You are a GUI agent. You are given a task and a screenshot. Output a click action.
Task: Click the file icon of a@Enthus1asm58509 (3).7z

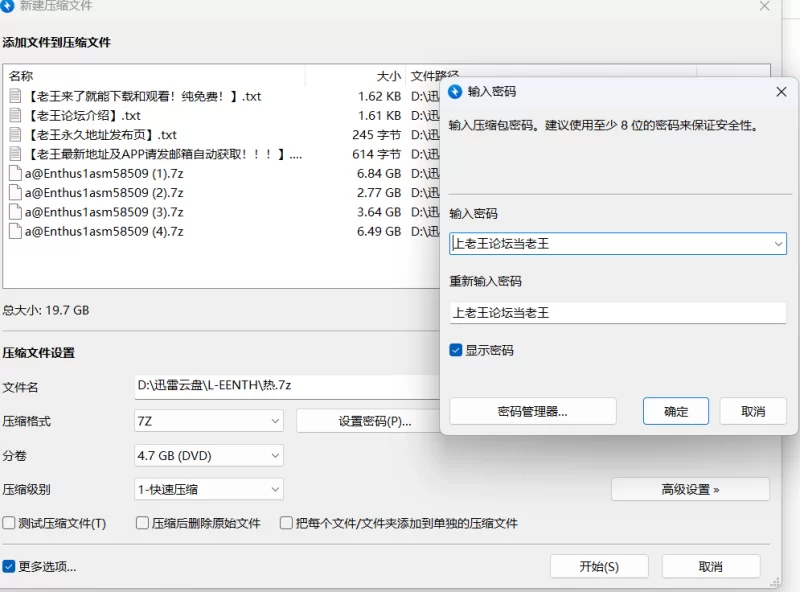coord(15,212)
